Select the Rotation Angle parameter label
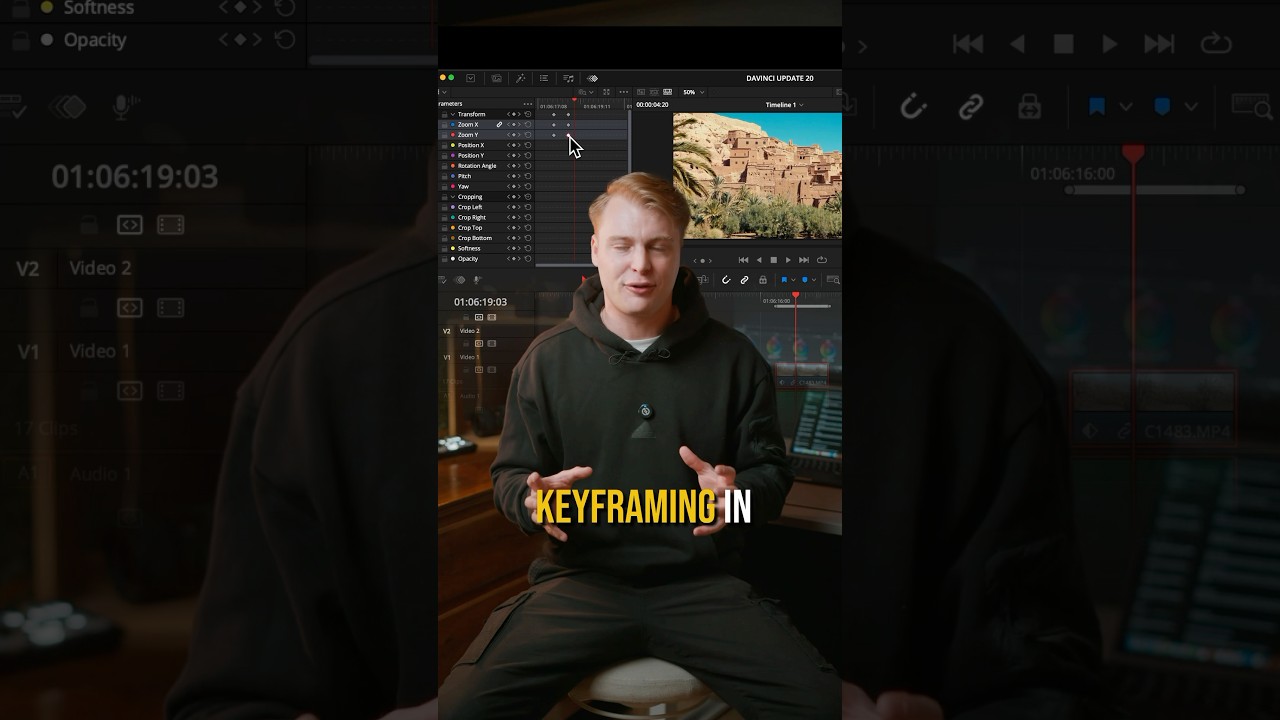The image size is (1280, 720). point(477,166)
